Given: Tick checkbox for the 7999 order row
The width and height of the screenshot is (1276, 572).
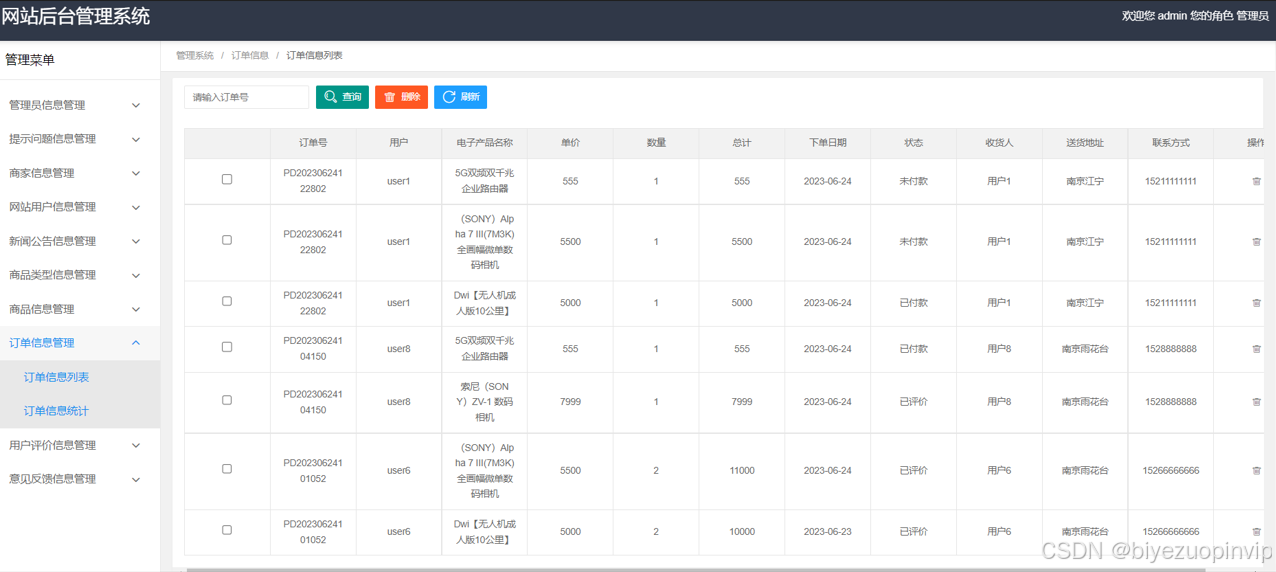Looking at the screenshot, I should coord(227,400).
